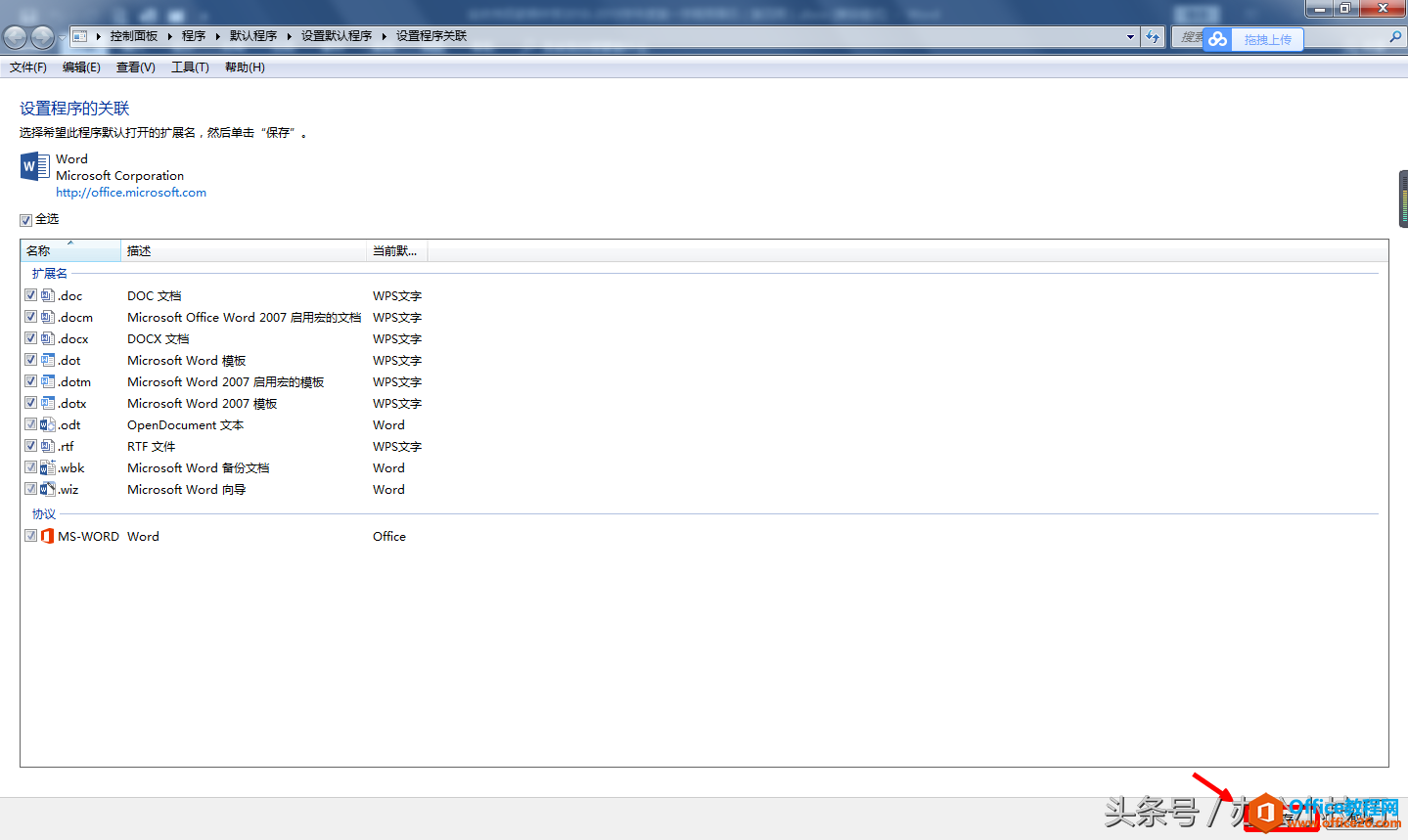The width and height of the screenshot is (1408, 840).
Task: Expand breadcrumb arrow before 控制面板
Action: pos(99,36)
